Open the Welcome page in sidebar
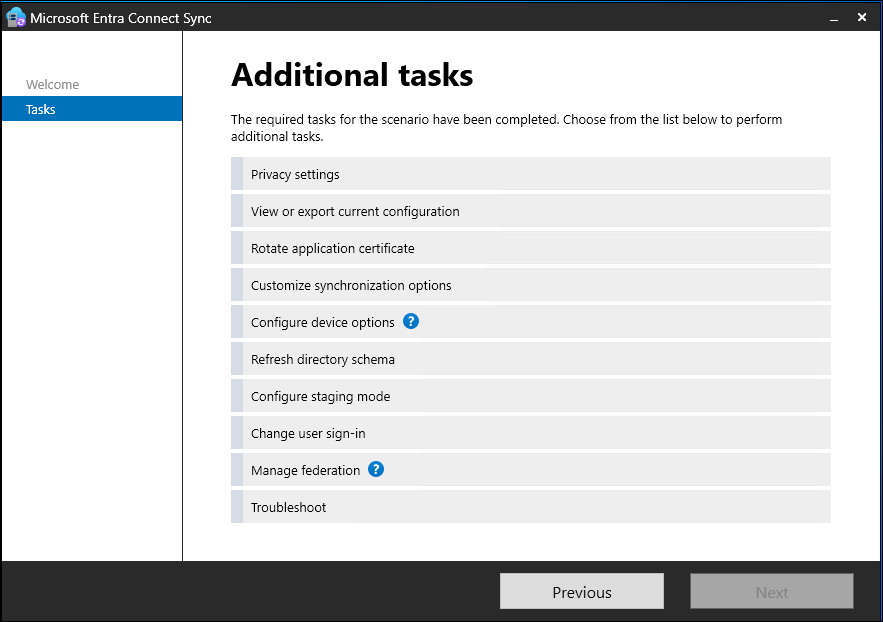Image resolution: width=883 pixels, height=622 pixels. [x=53, y=85]
